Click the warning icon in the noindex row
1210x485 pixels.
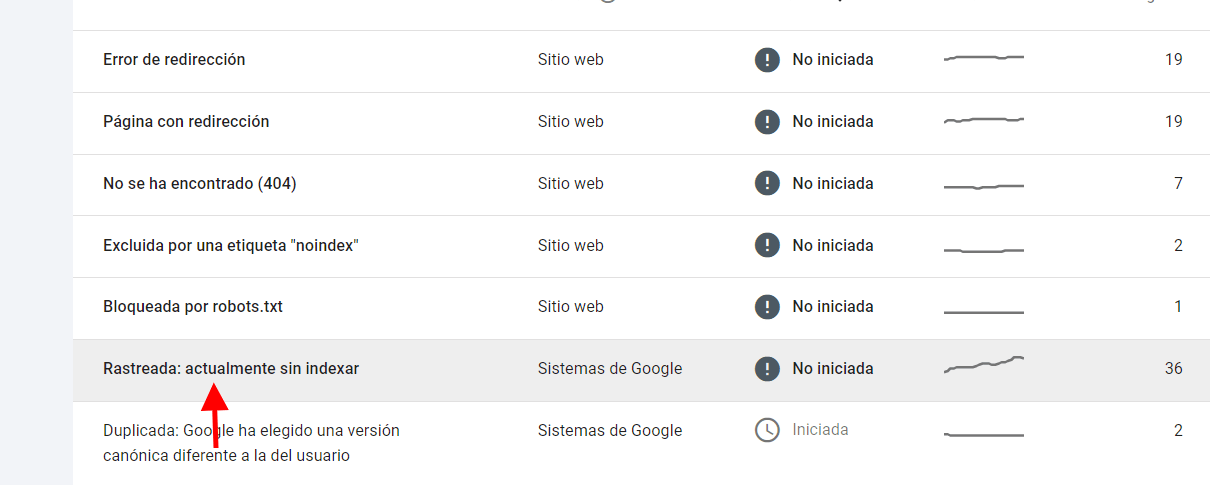click(767, 245)
